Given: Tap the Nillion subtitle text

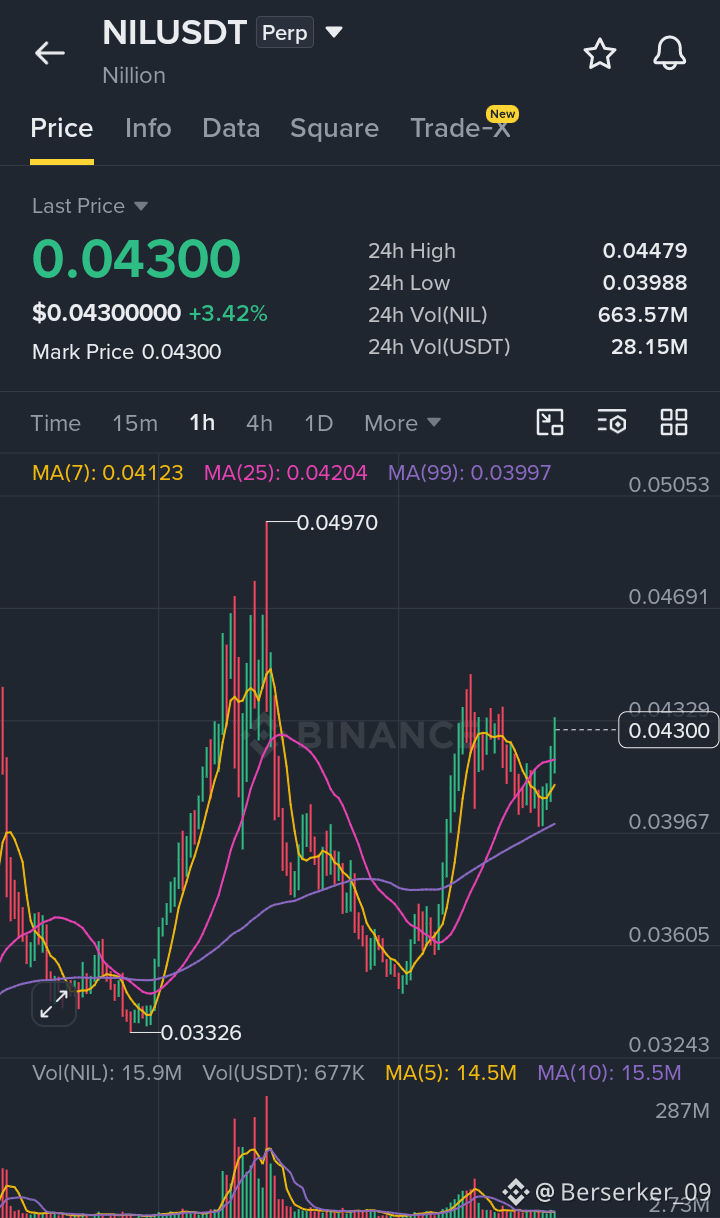Looking at the screenshot, I should tap(134, 75).
